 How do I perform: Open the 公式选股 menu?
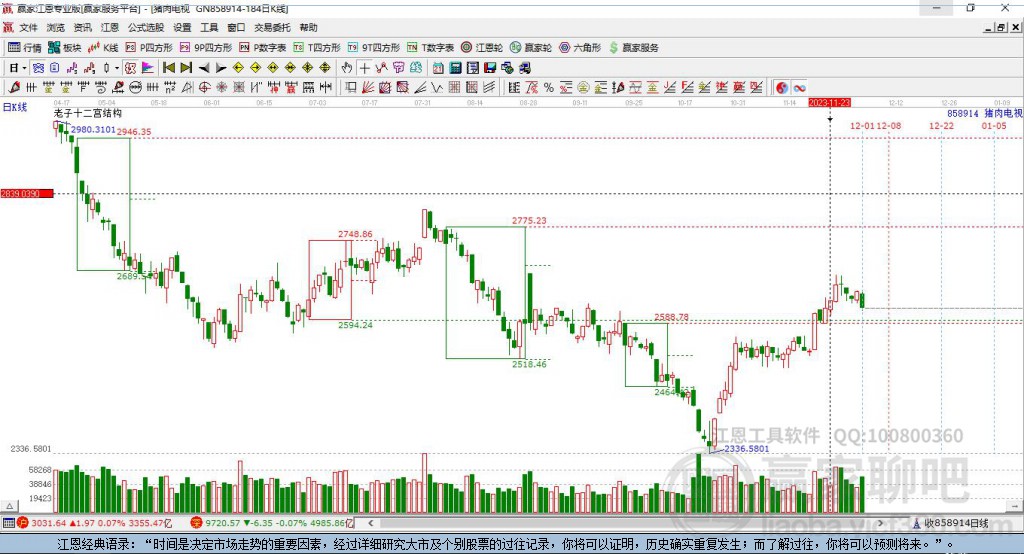point(146,27)
